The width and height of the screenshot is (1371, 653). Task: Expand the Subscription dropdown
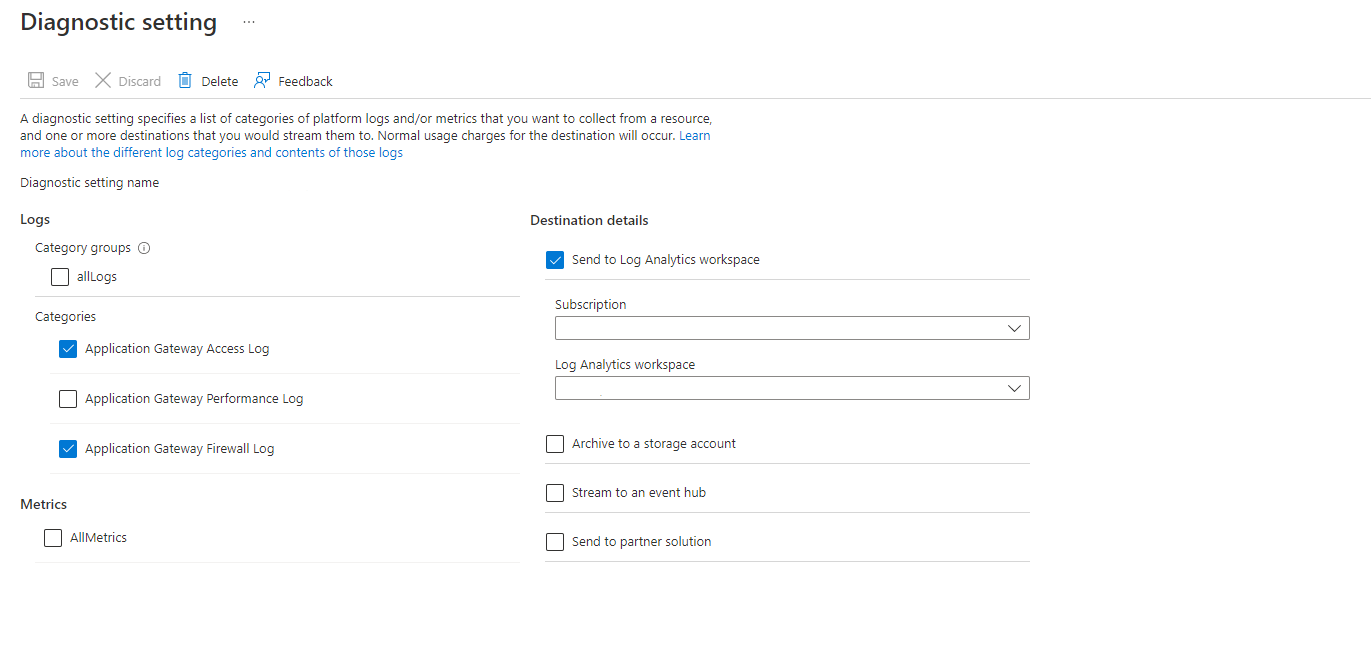pos(791,328)
